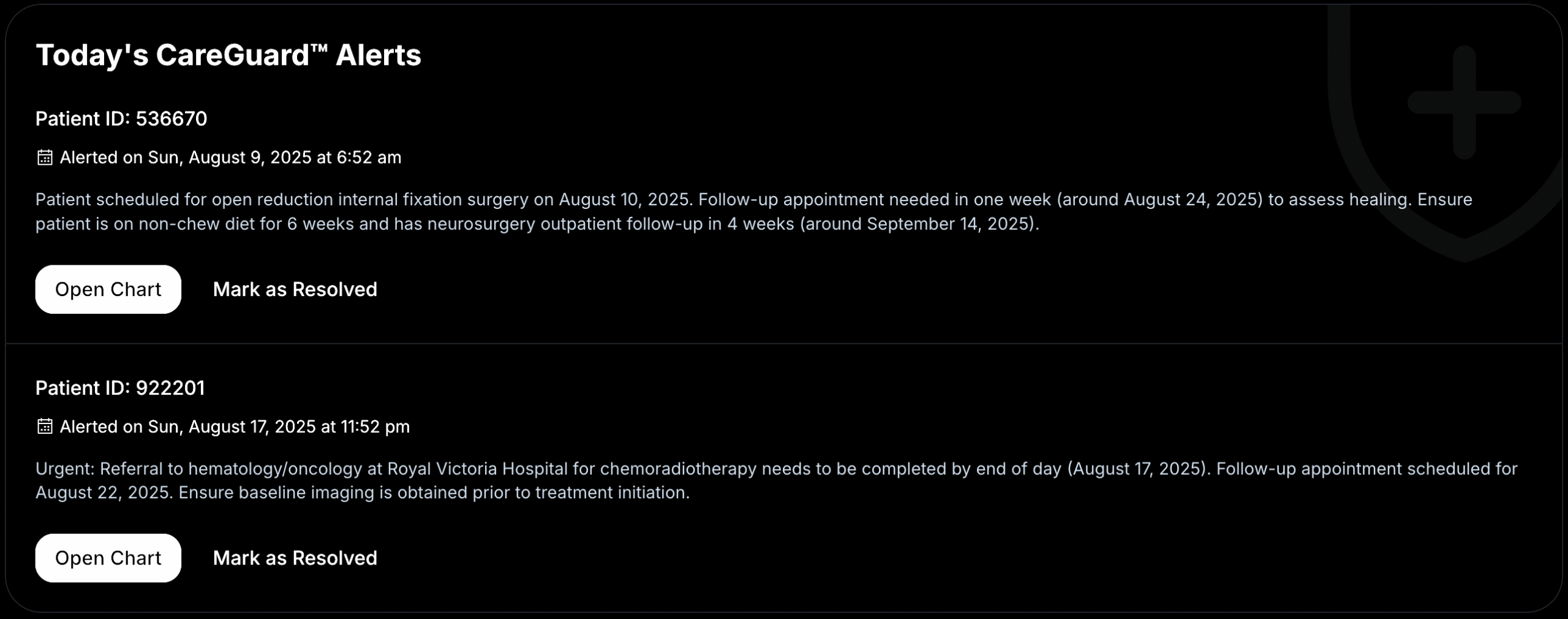The width and height of the screenshot is (1568, 619).
Task: Open chart for patient 536670
Action: (108, 289)
